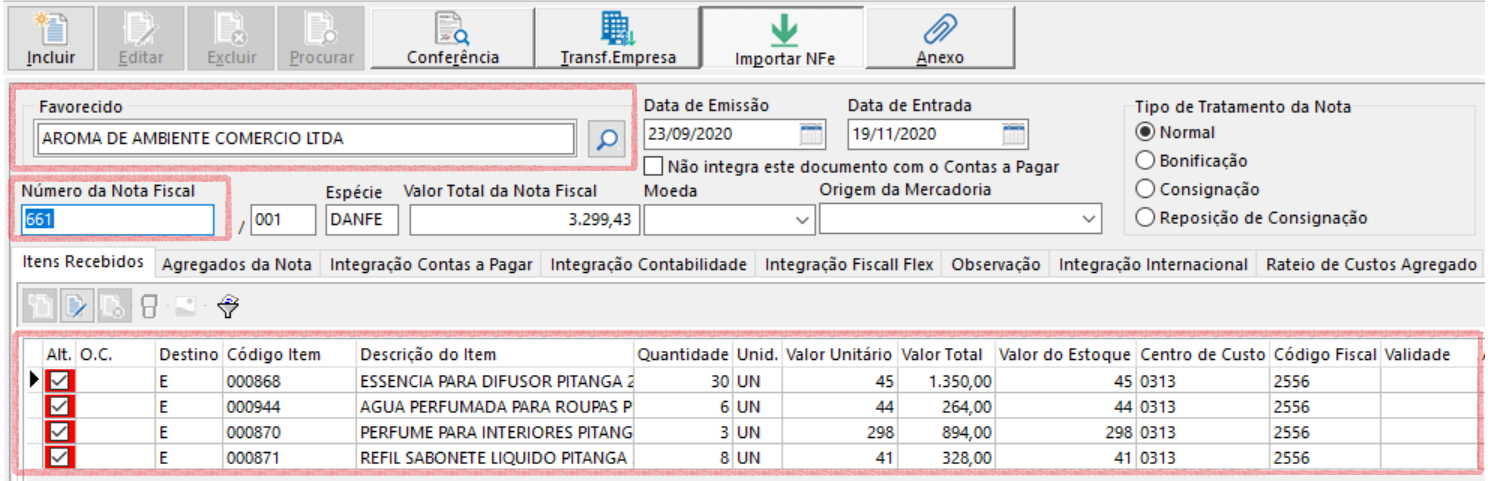Open calendar for Data de Entrada
Image resolution: width=1488 pixels, height=481 pixels.
click(x=1014, y=134)
